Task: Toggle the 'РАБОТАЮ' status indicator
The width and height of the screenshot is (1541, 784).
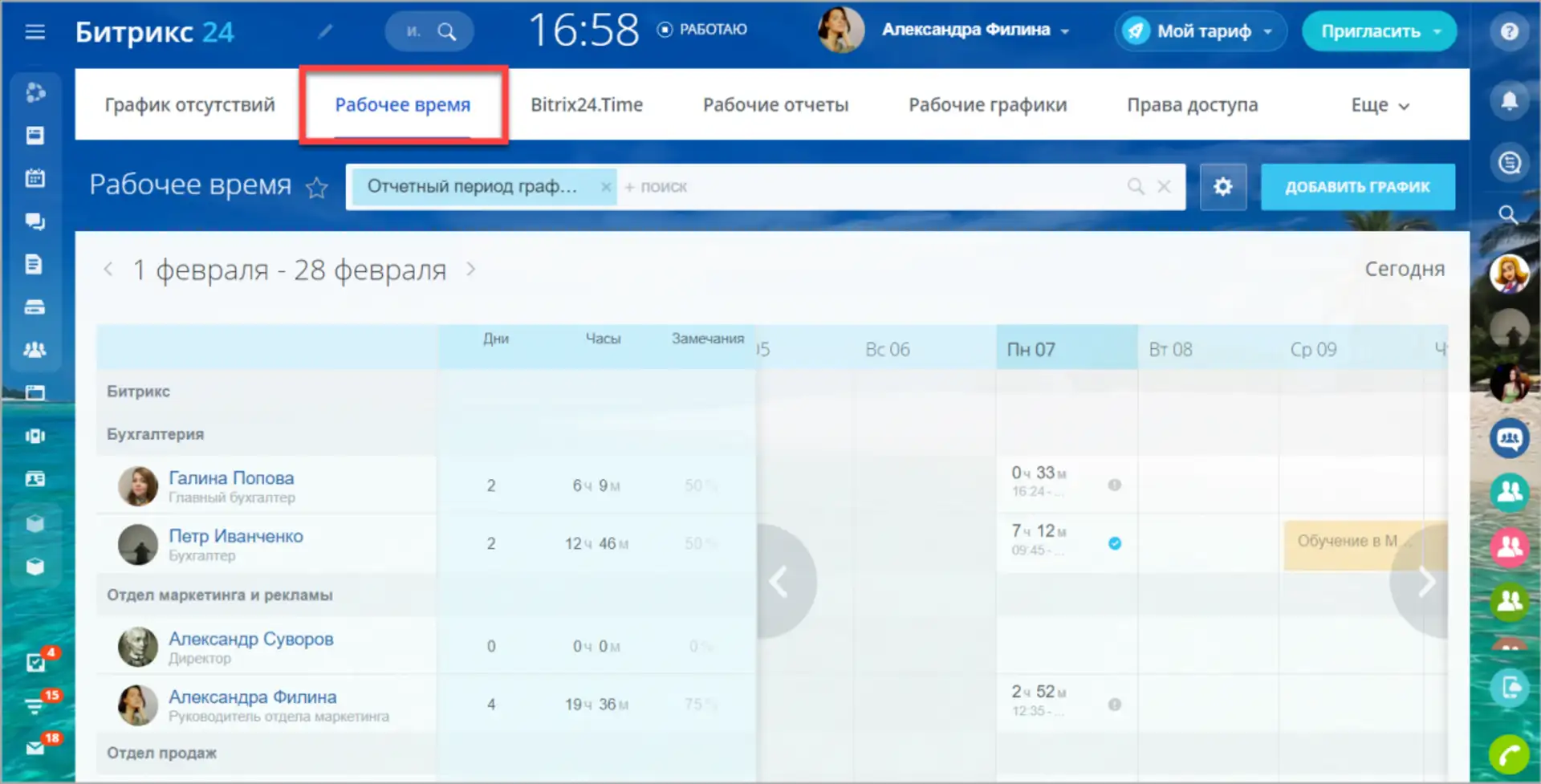Action: (701, 29)
